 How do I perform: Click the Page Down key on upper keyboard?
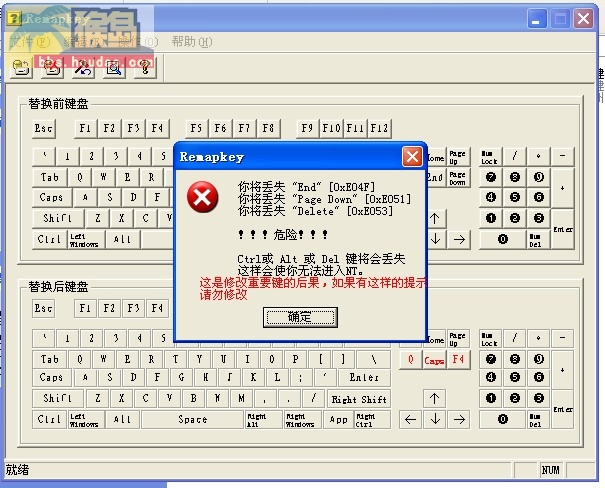pos(458,177)
